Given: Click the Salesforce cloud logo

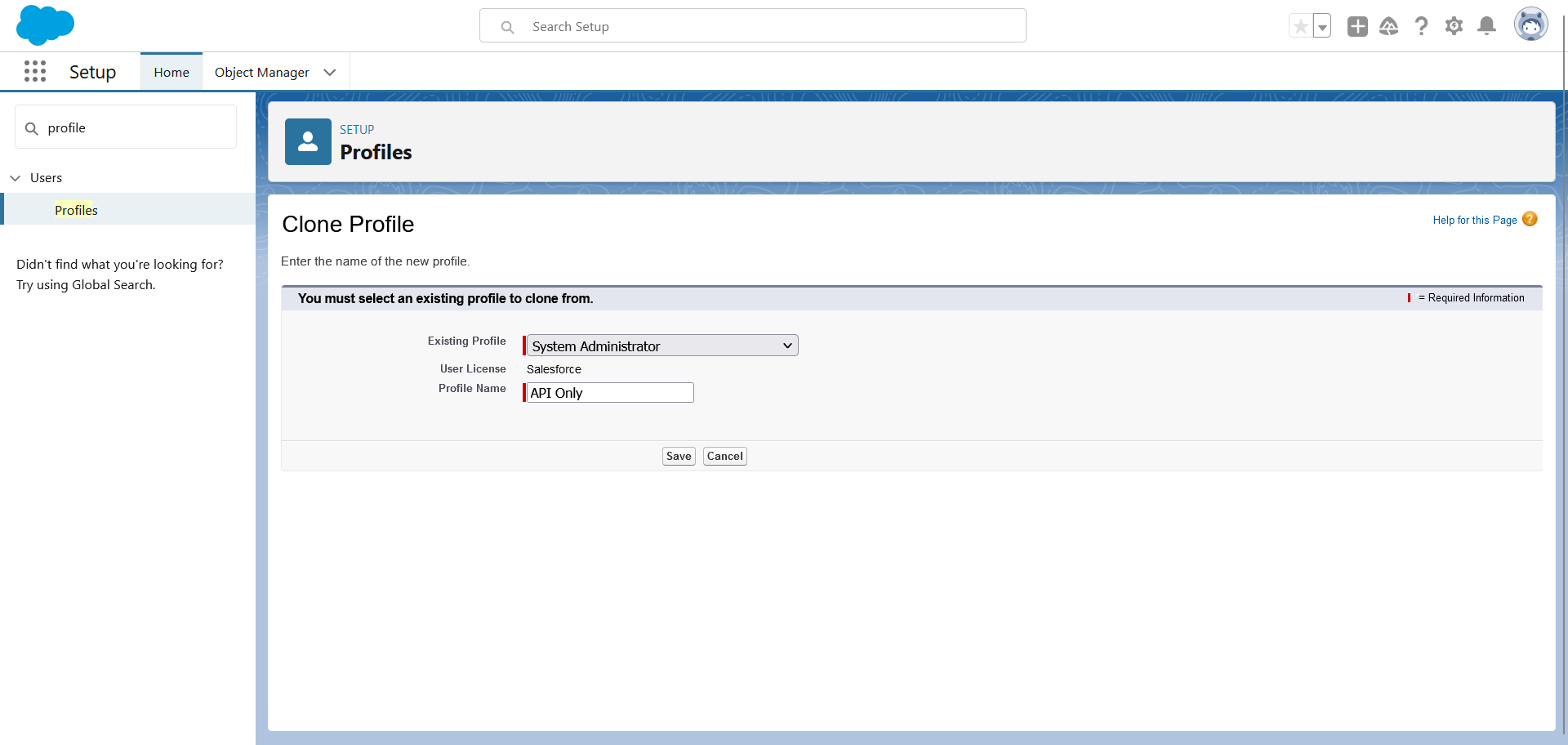Looking at the screenshot, I should click(x=45, y=25).
